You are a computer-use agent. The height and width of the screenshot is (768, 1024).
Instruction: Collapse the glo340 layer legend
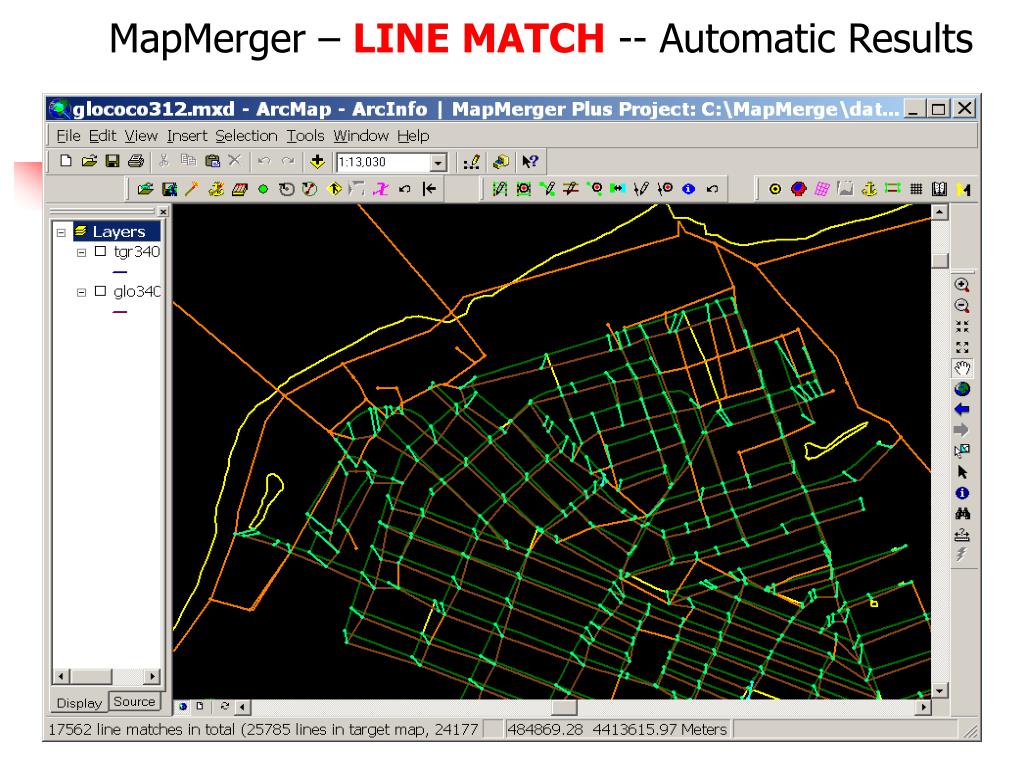click(x=82, y=292)
